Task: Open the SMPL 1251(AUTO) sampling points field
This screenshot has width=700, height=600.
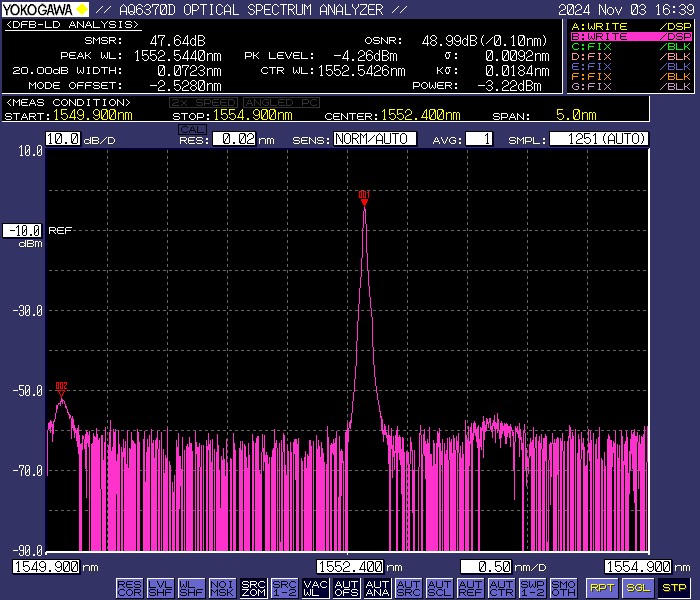Action: pos(598,139)
